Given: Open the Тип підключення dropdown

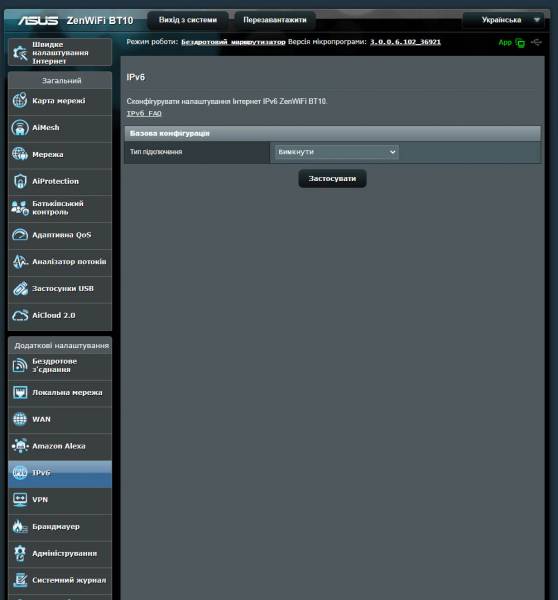Looking at the screenshot, I should (x=336, y=152).
